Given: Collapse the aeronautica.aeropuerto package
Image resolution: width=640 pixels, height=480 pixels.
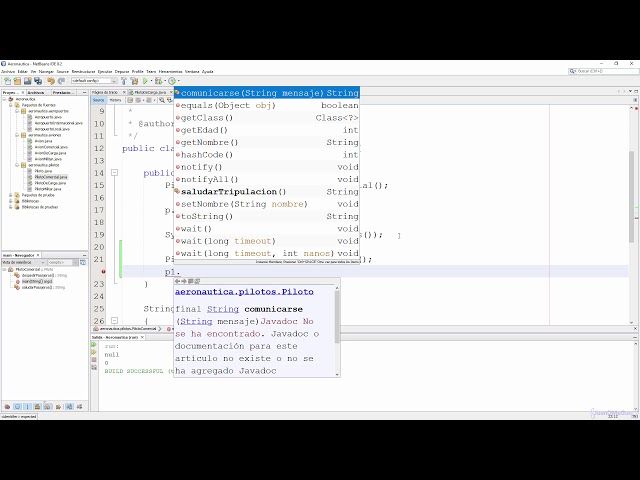Looking at the screenshot, I should pyautogui.click(x=17, y=111).
